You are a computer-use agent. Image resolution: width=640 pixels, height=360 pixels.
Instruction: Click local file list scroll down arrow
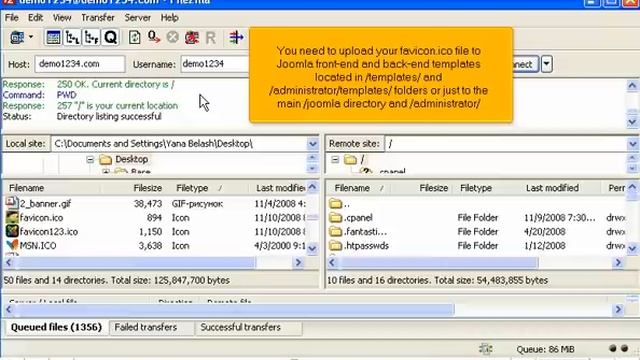point(312,249)
